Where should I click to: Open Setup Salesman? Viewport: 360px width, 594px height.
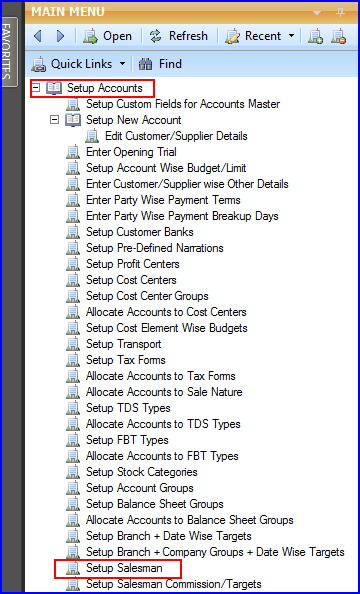[x=124, y=568]
